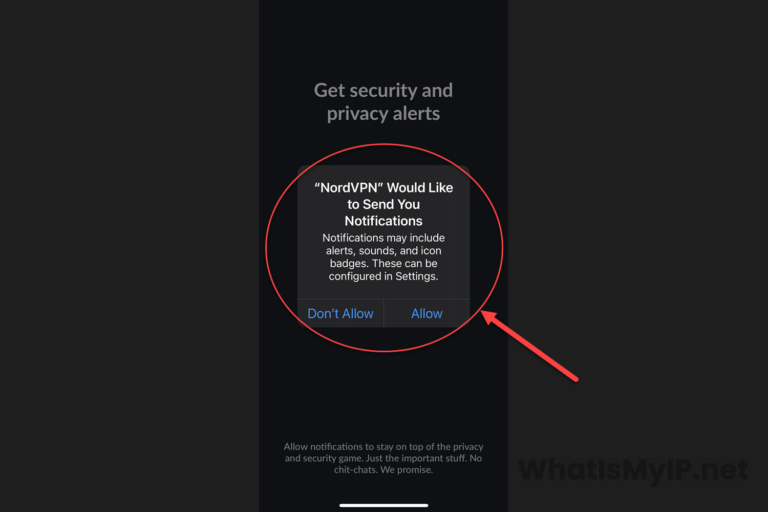Click the home indicator bar at screen bottom
Screen dimensions: 768x512
pos(384,505)
